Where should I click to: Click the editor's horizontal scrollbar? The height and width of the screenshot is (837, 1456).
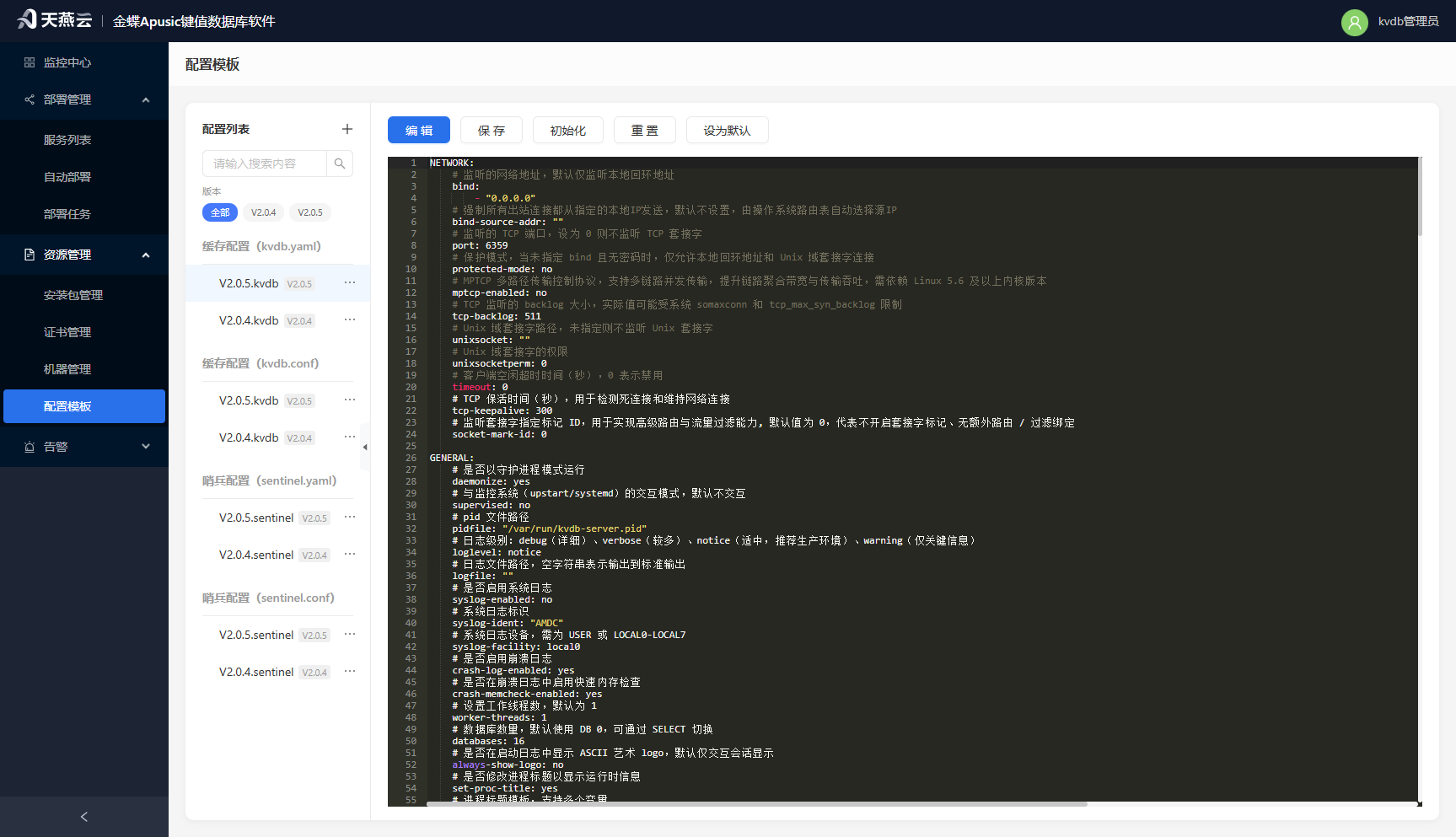pyautogui.click(x=757, y=804)
